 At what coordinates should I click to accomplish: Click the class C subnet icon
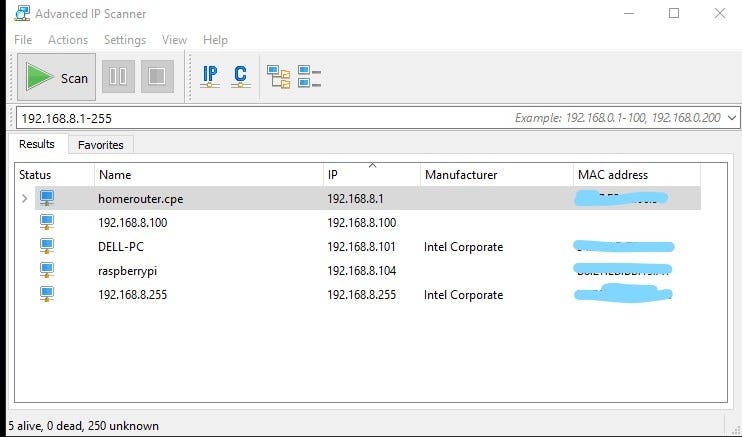[x=240, y=76]
